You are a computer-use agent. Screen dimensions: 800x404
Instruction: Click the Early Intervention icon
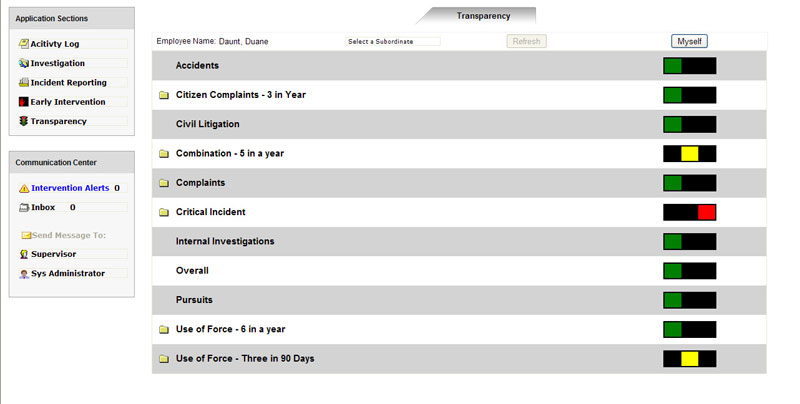pos(24,102)
